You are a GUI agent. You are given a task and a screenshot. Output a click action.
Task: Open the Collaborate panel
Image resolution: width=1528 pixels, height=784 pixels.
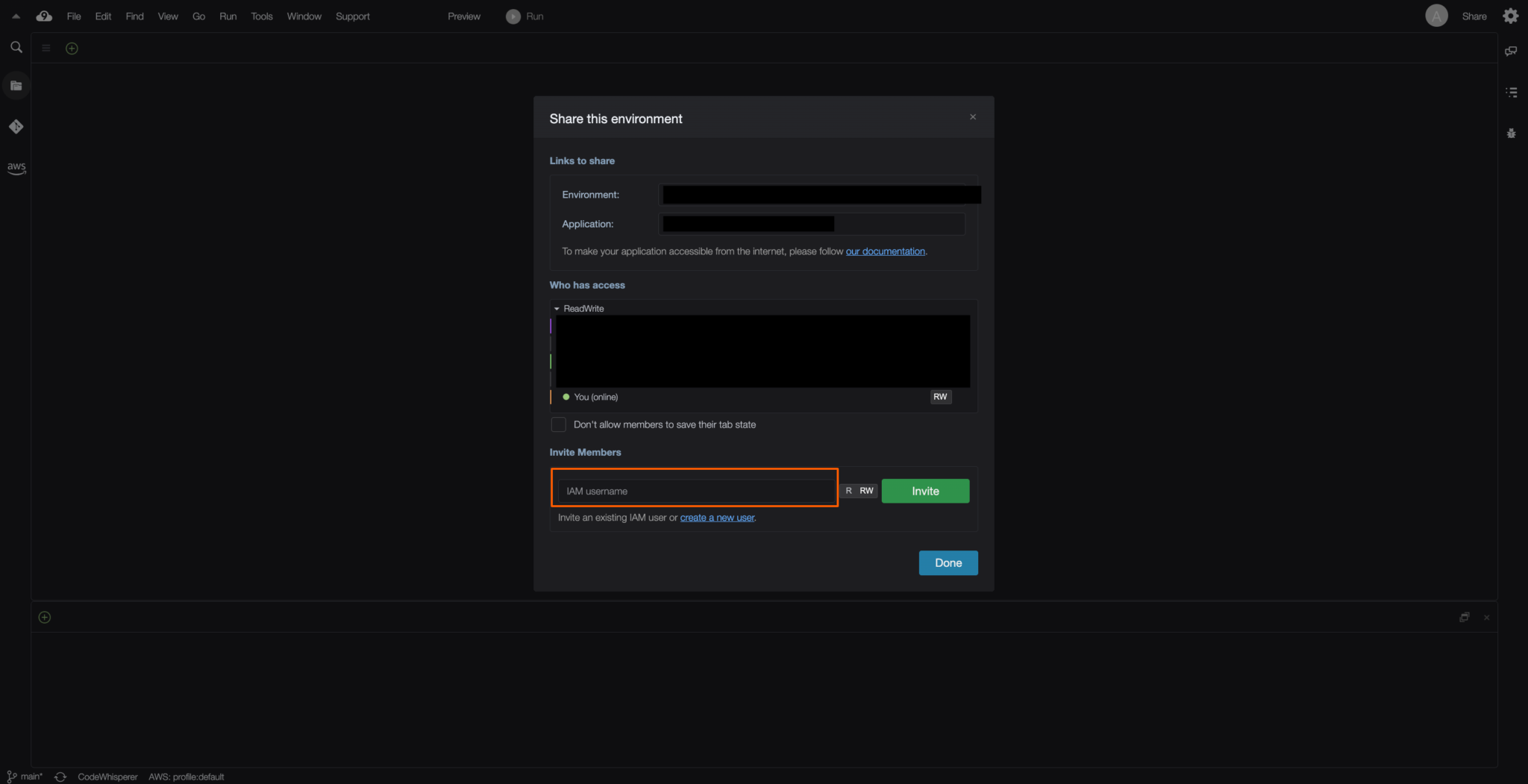(x=1511, y=51)
